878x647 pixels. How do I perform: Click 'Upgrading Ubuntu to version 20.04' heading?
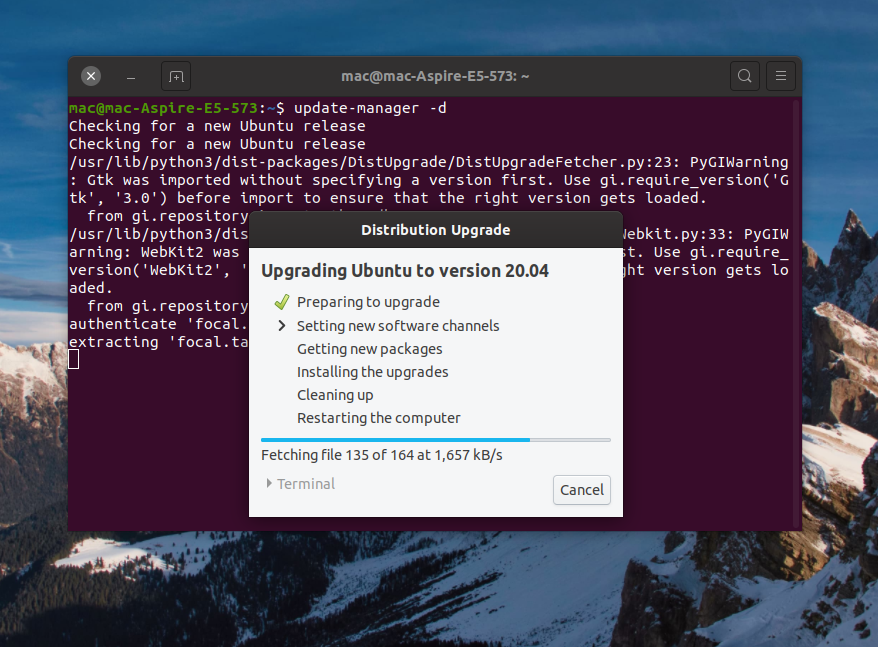click(405, 271)
